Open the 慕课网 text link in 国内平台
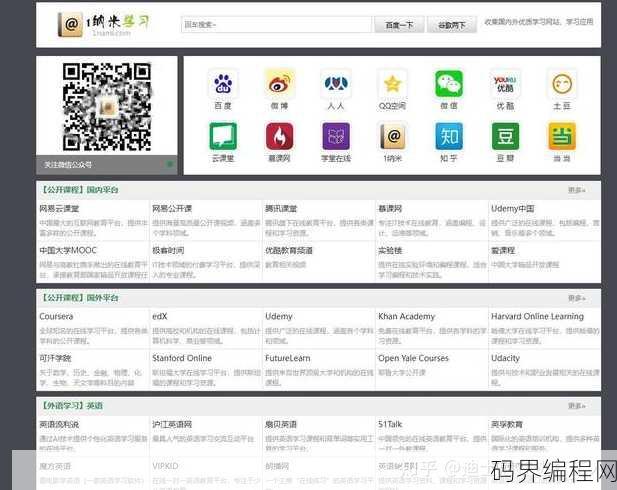617x490 pixels. [x=390, y=209]
